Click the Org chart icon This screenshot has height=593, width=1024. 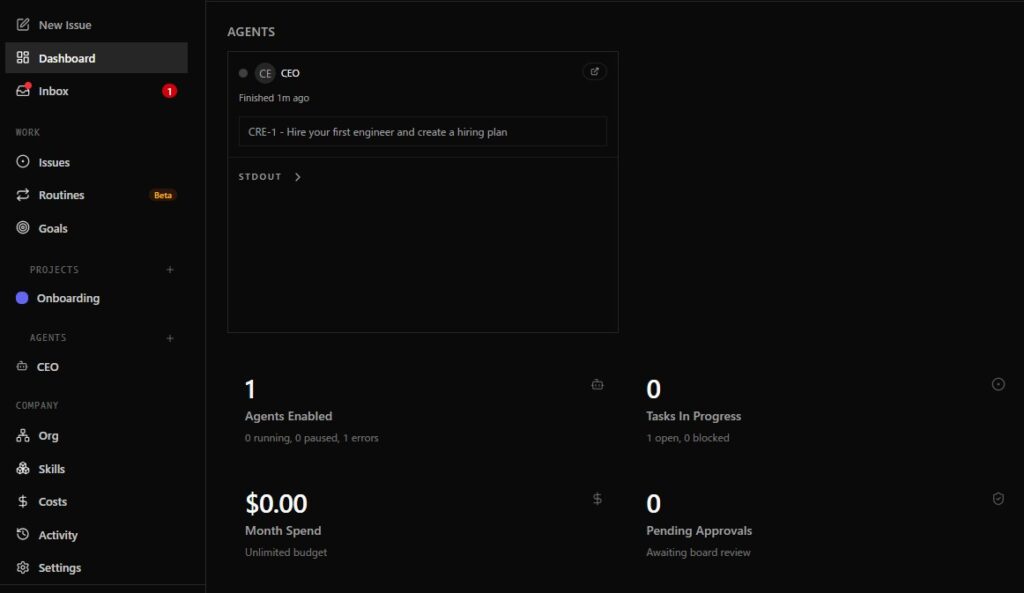(x=23, y=436)
